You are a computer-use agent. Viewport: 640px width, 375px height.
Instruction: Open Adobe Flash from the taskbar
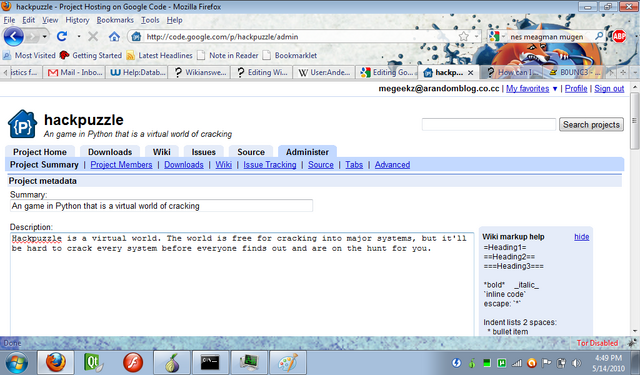pos(133,362)
